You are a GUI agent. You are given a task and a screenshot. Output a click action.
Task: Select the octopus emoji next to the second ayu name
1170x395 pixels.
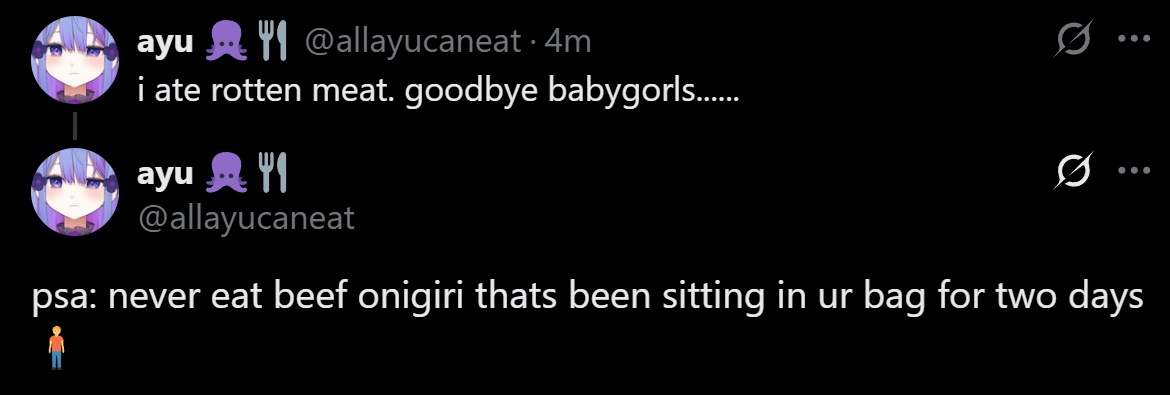(224, 172)
